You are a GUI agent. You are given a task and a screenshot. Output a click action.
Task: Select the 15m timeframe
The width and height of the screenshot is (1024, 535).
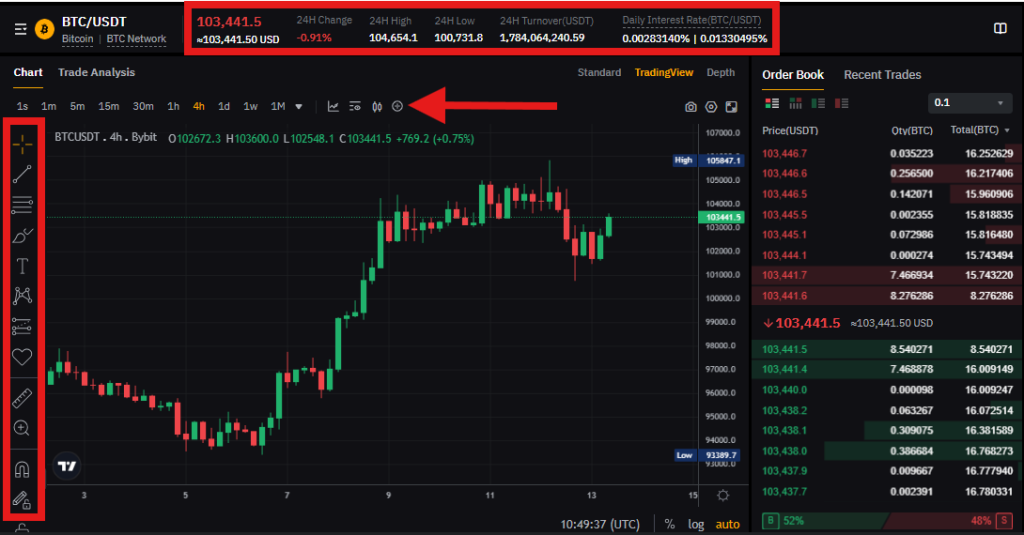(x=108, y=106)
